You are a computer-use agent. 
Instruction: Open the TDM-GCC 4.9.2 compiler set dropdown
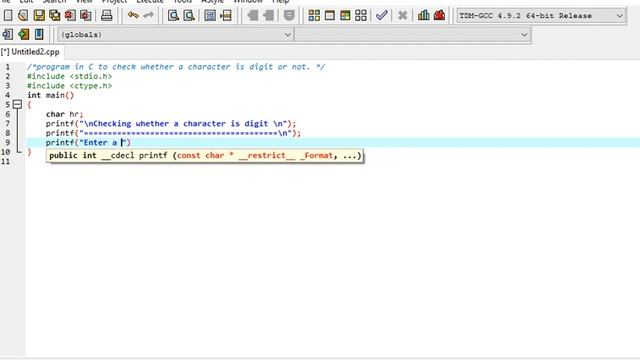pyautogui.click(x=542, y=16)
